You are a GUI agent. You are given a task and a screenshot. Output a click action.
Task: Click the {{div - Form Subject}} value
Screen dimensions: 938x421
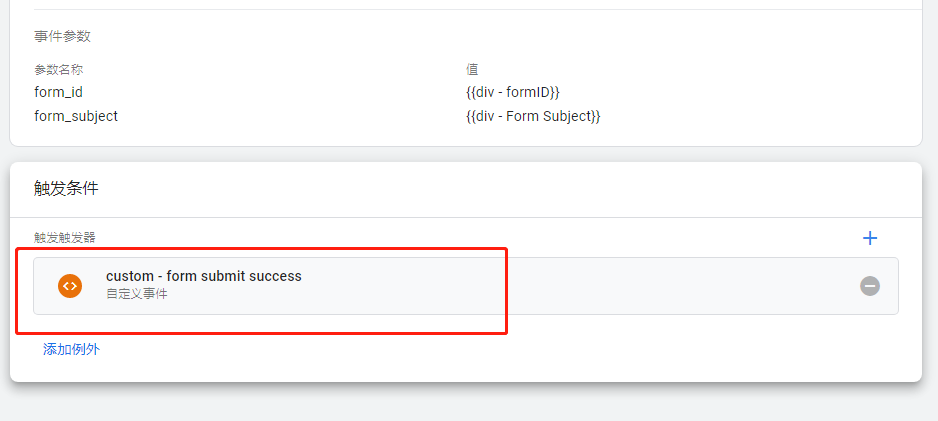coord(532,117)
